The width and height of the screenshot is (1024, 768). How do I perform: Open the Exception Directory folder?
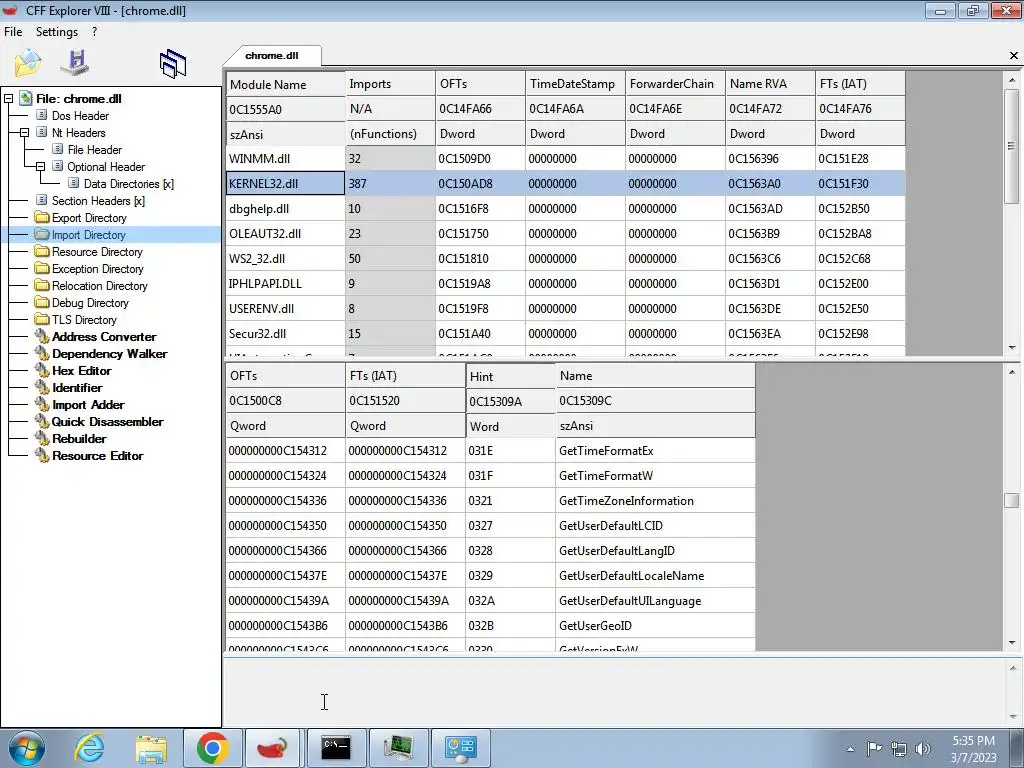[x=97, y=268]
